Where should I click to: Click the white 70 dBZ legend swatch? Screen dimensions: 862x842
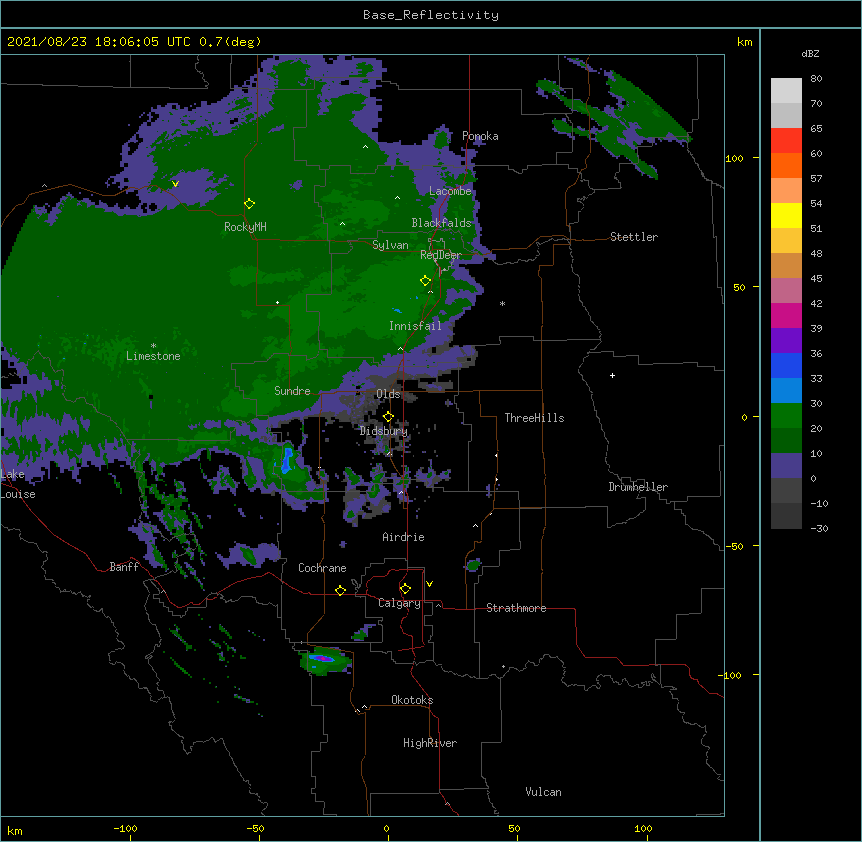coord(786,91)
